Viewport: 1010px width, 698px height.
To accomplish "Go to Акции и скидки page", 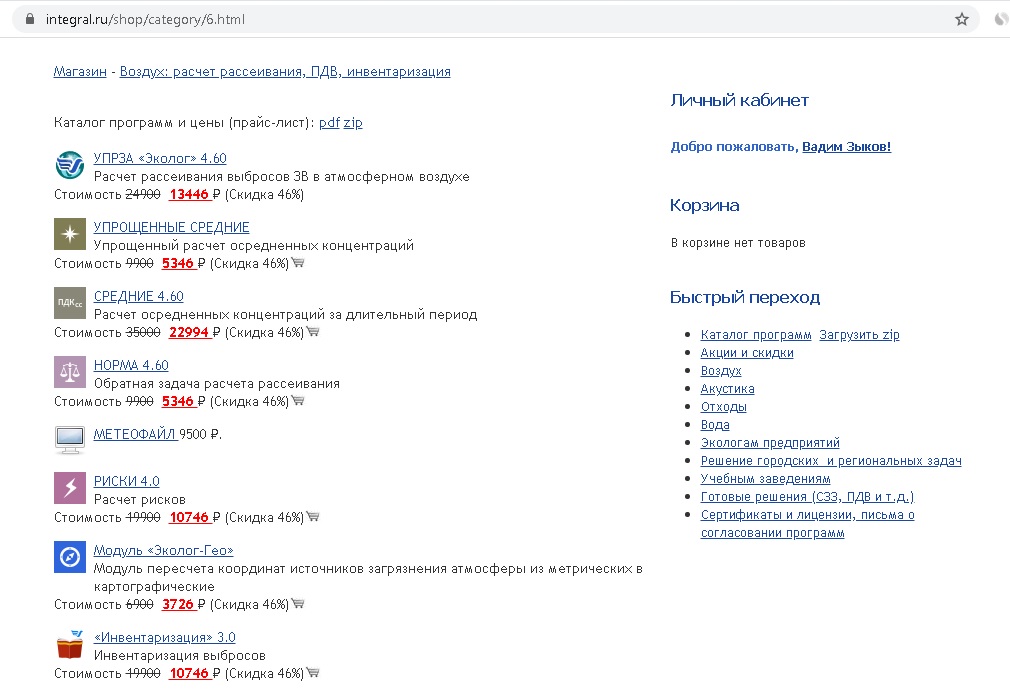I will point(747,353).
